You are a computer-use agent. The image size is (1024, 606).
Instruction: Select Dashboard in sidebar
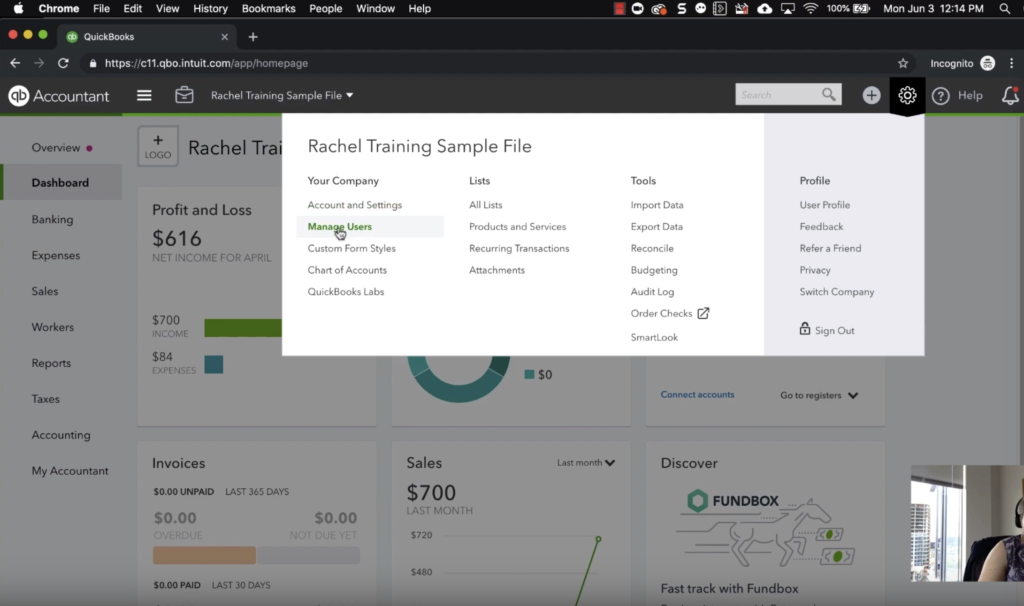61,183
